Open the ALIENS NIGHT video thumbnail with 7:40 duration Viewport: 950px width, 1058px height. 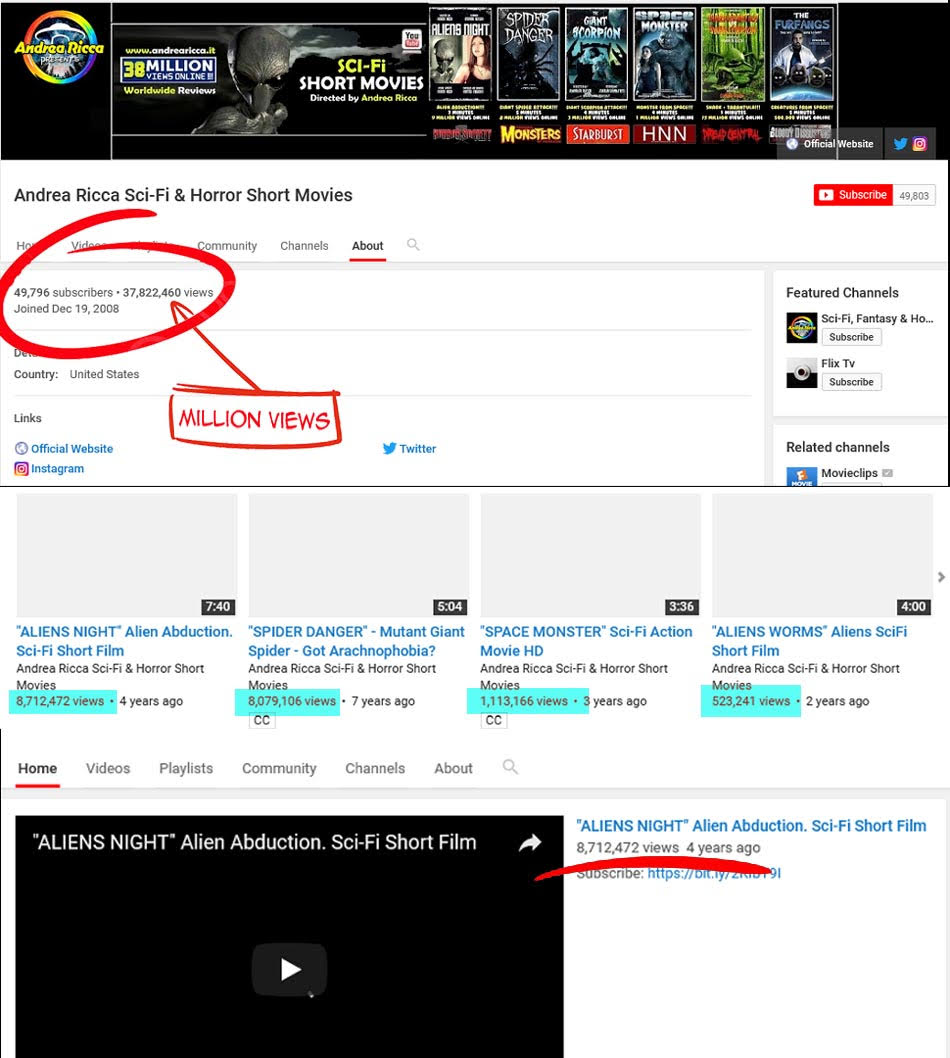(127, 555)
